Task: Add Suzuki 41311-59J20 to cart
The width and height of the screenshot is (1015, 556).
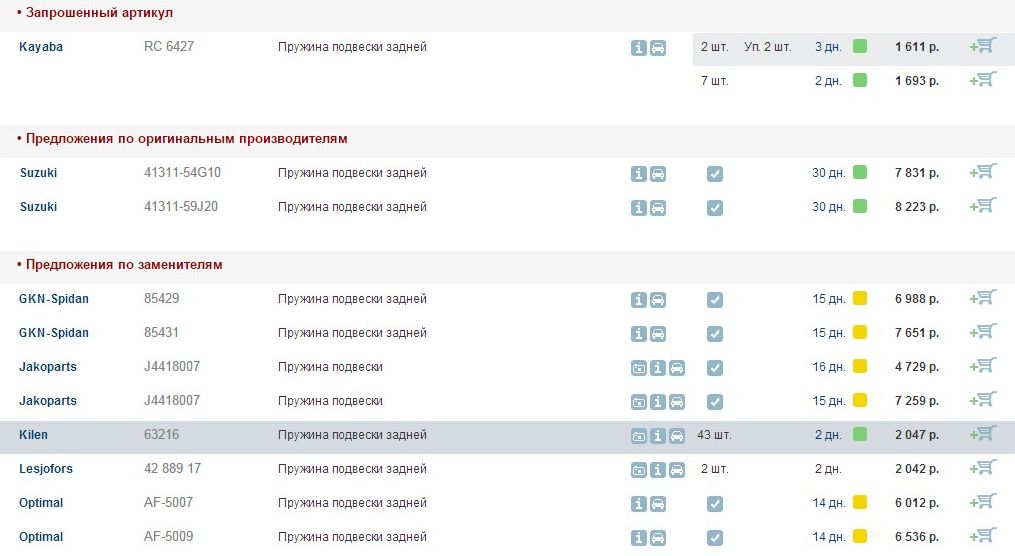Action: click(983, 206)
